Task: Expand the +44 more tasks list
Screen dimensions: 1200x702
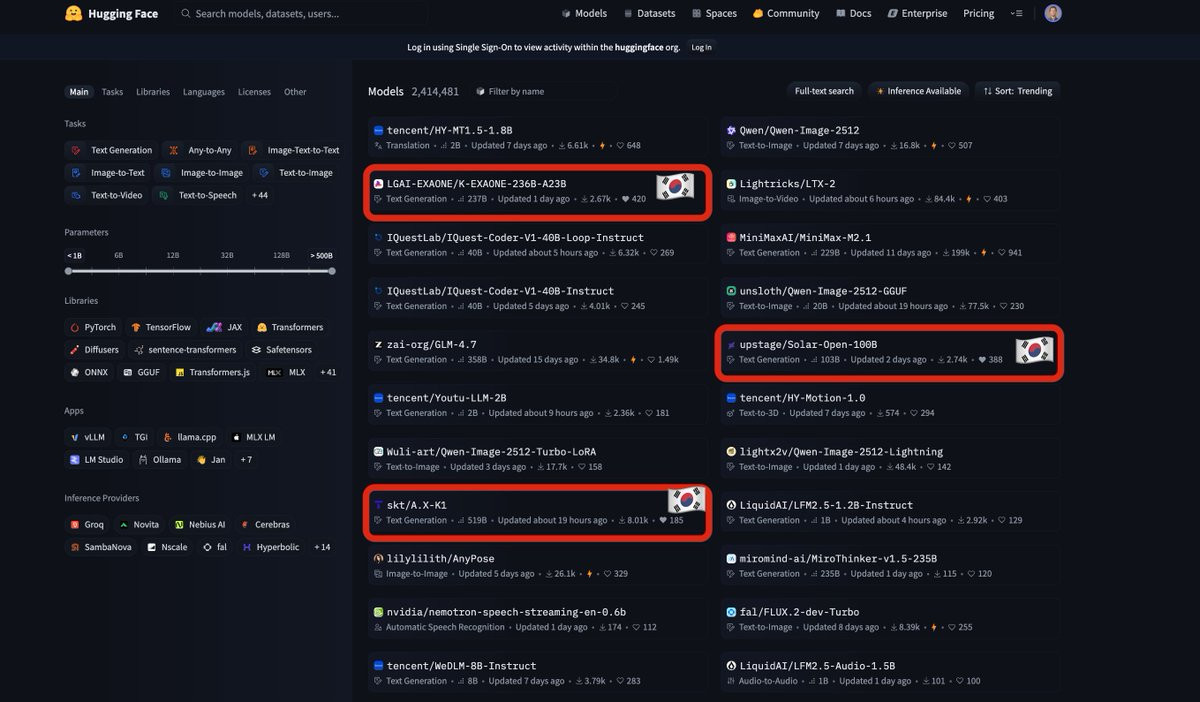Action: [x=260, y=195]
